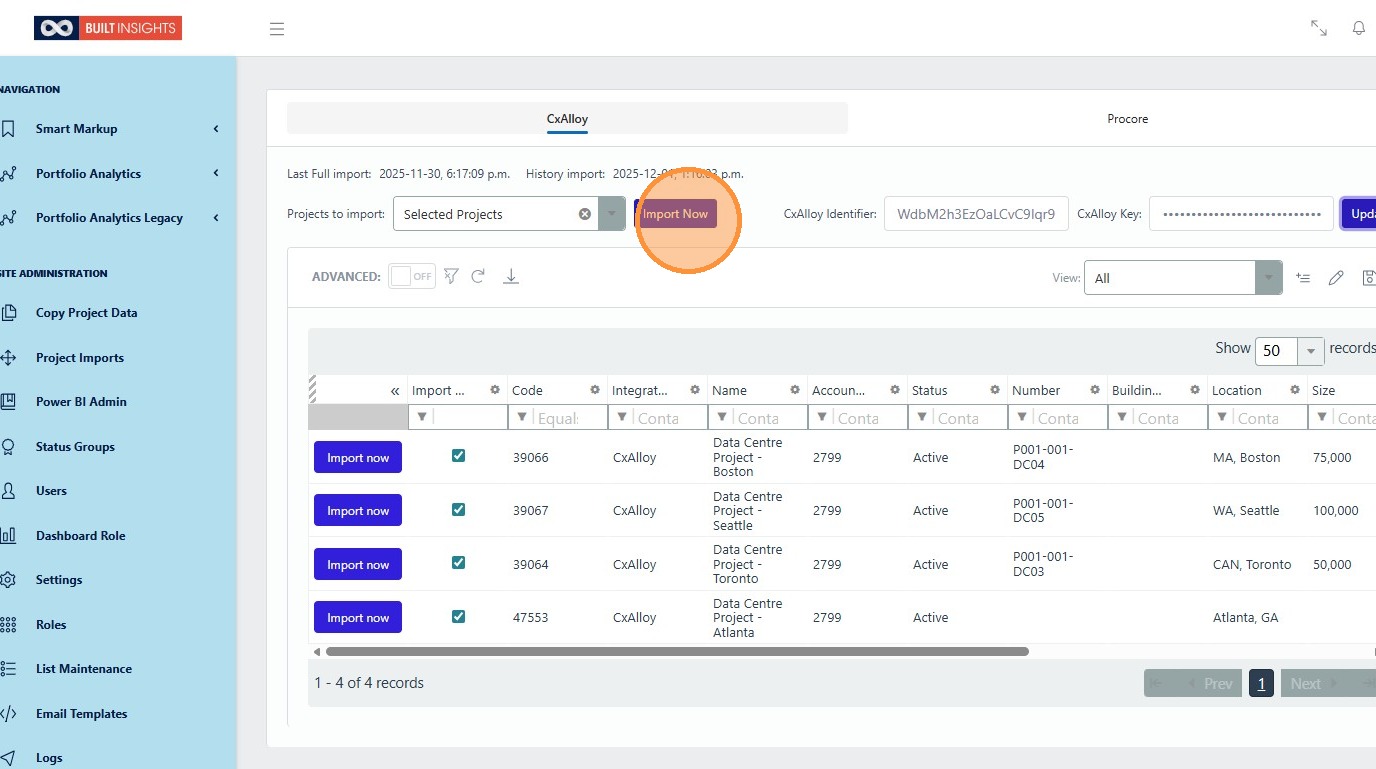Screen dimensions: 1376x769
Task: Open Name column settings gear
Action: [795, 390]
